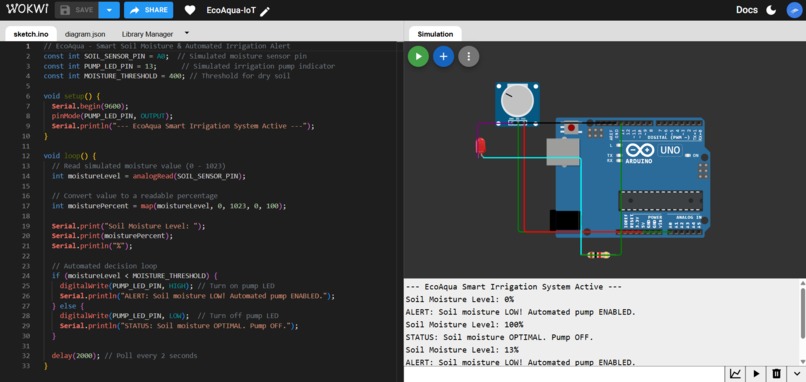Screen dimensions: 806x382
Task: Switch to the diagram.json tab
Action: point(85,34)
